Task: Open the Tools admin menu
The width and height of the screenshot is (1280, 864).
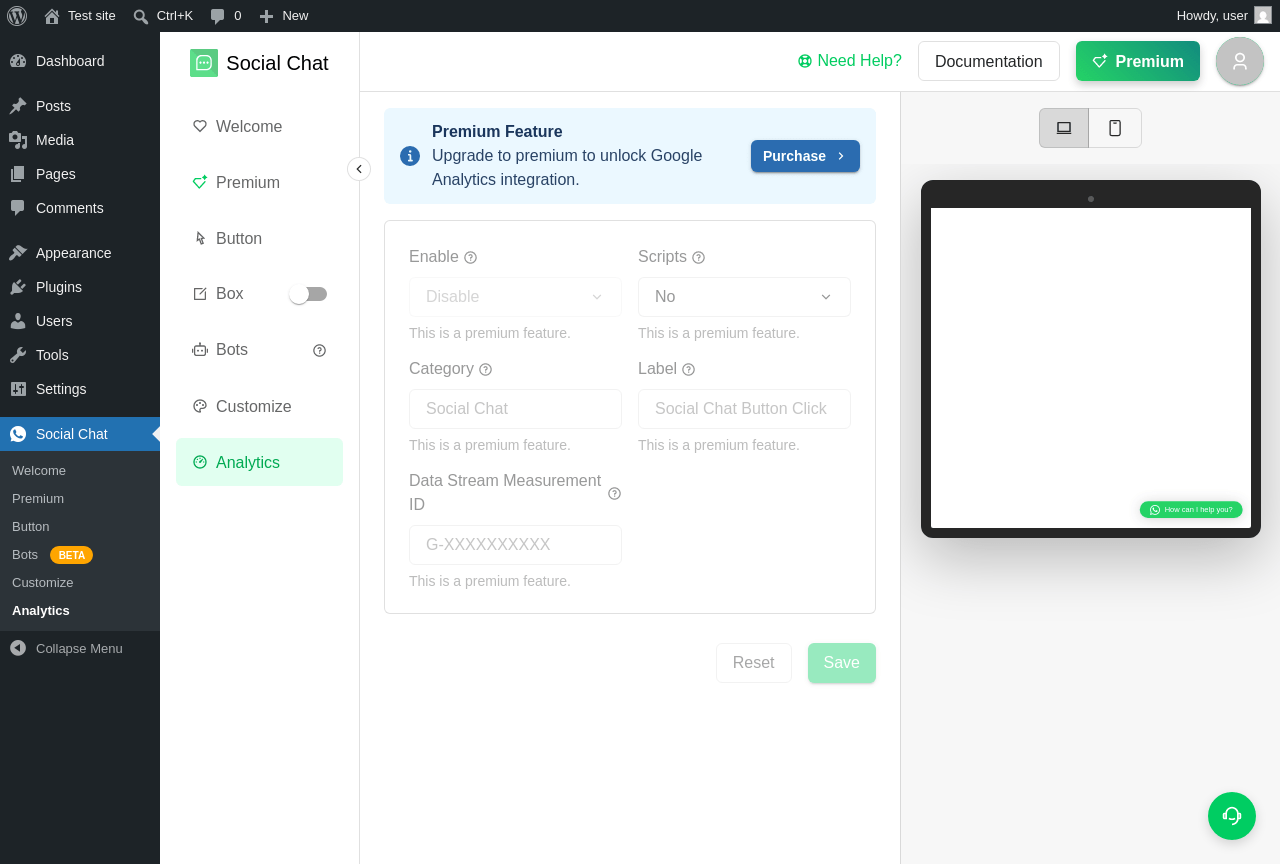Action: (x=80, y=355)
